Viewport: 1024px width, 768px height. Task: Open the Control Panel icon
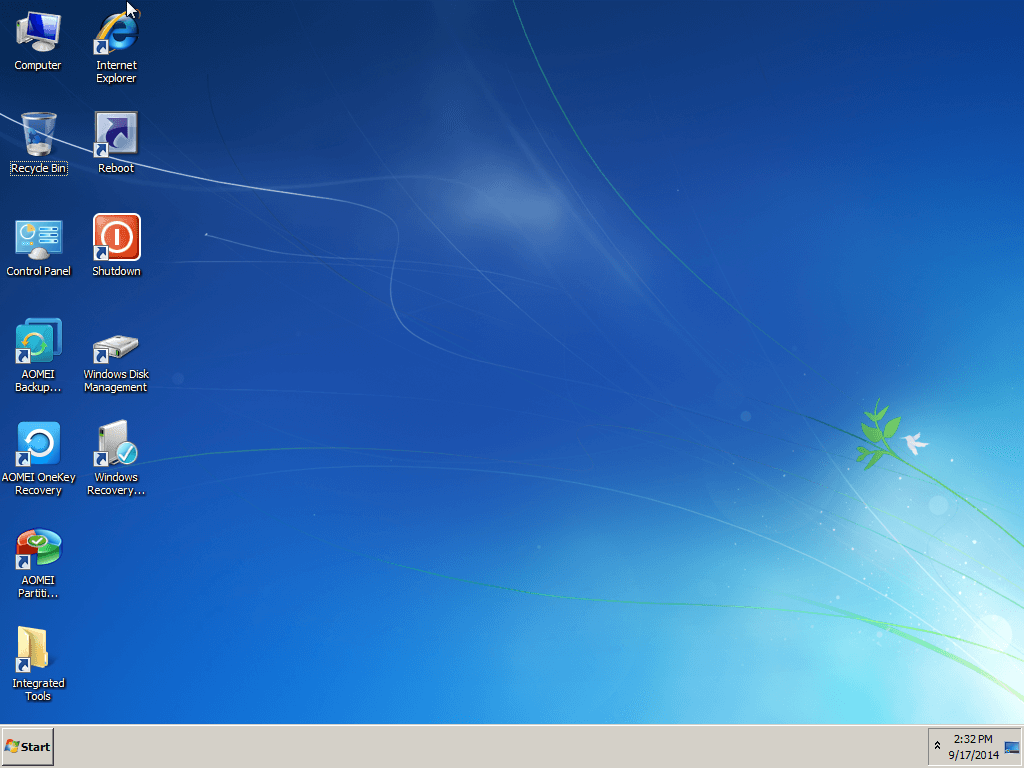click(39, 247)
